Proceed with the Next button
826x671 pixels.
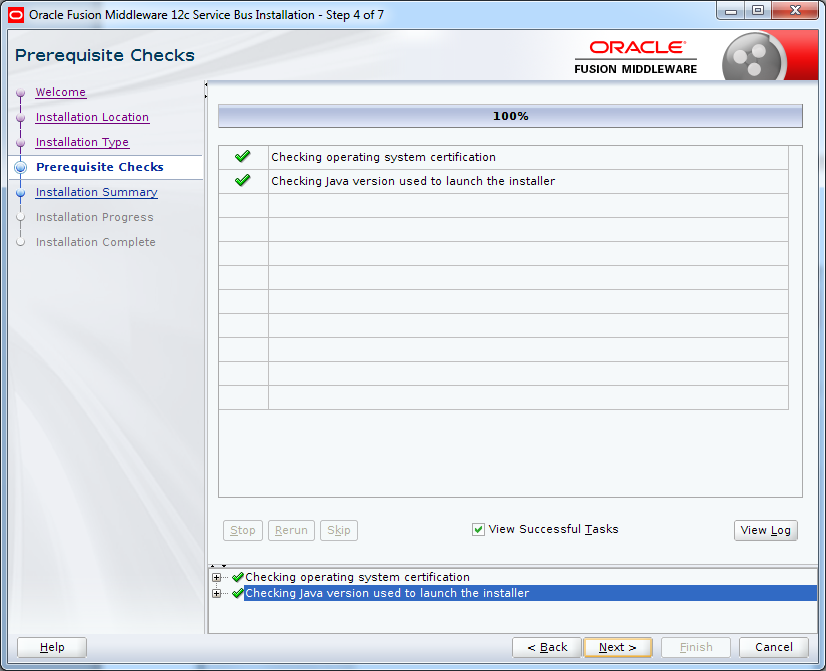coord(617,647)
